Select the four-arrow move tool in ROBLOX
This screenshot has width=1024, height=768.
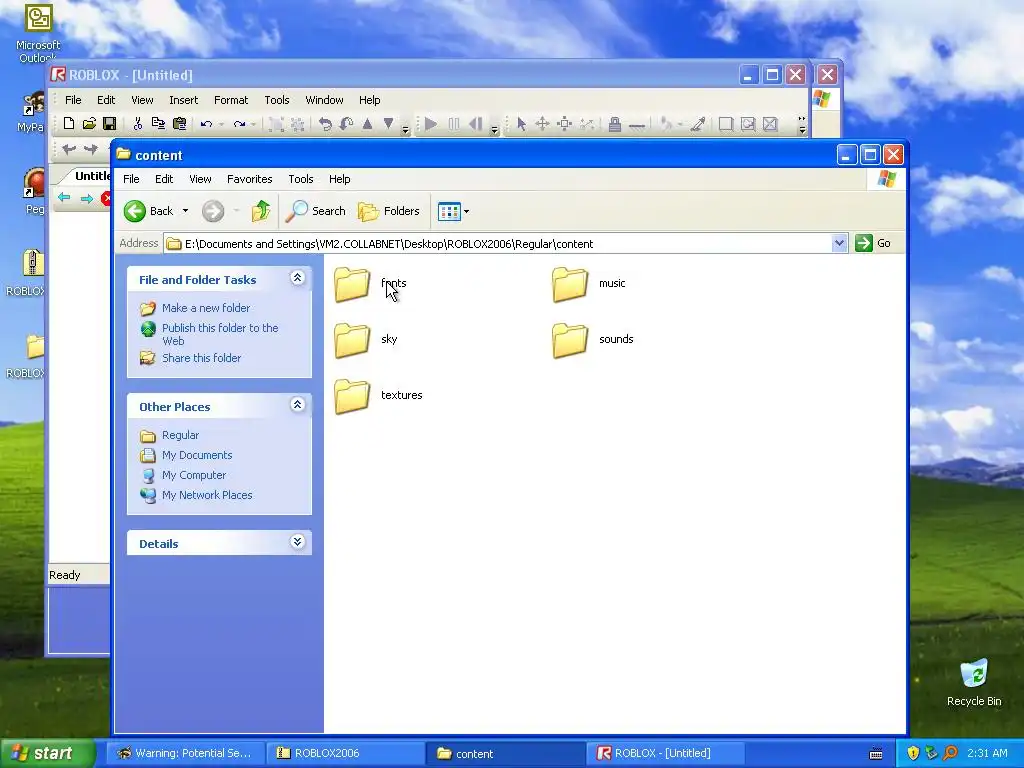coord(542,123)
